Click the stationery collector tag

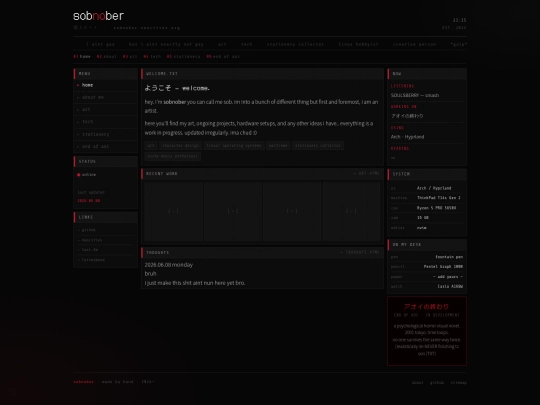coord(318,146)
